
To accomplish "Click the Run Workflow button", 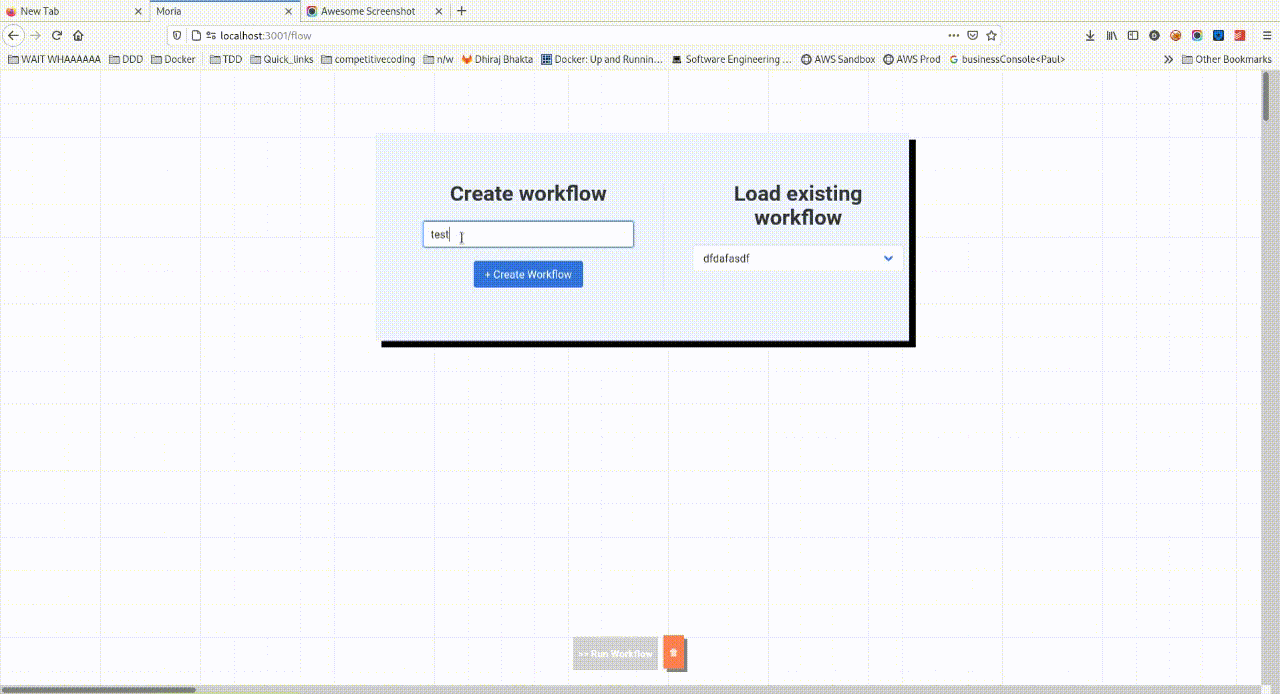I will [615, 653].
